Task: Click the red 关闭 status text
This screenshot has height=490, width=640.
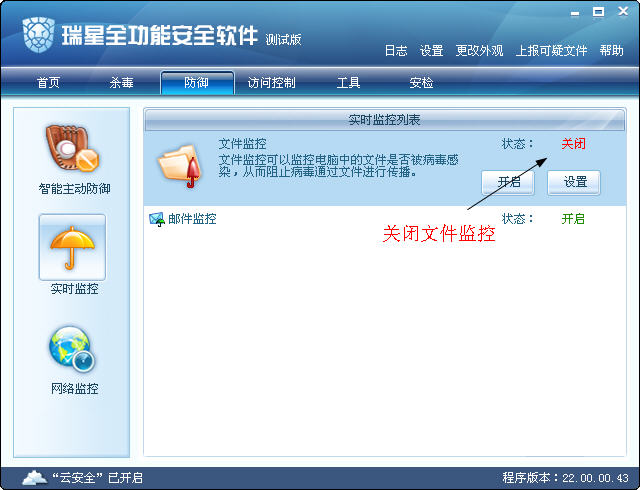Action: click(573, 144)
